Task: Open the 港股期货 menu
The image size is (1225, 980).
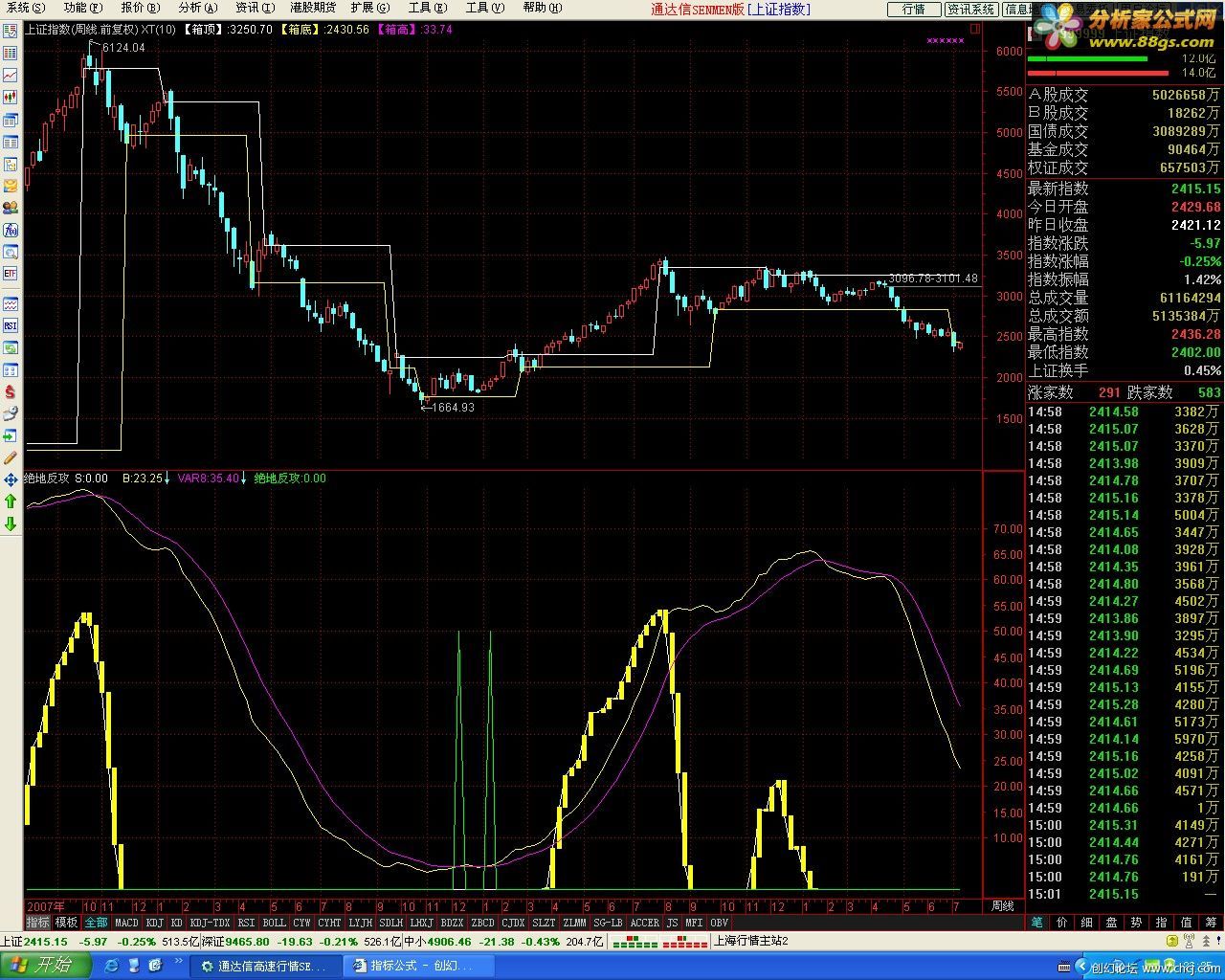Action: [313, 8]
